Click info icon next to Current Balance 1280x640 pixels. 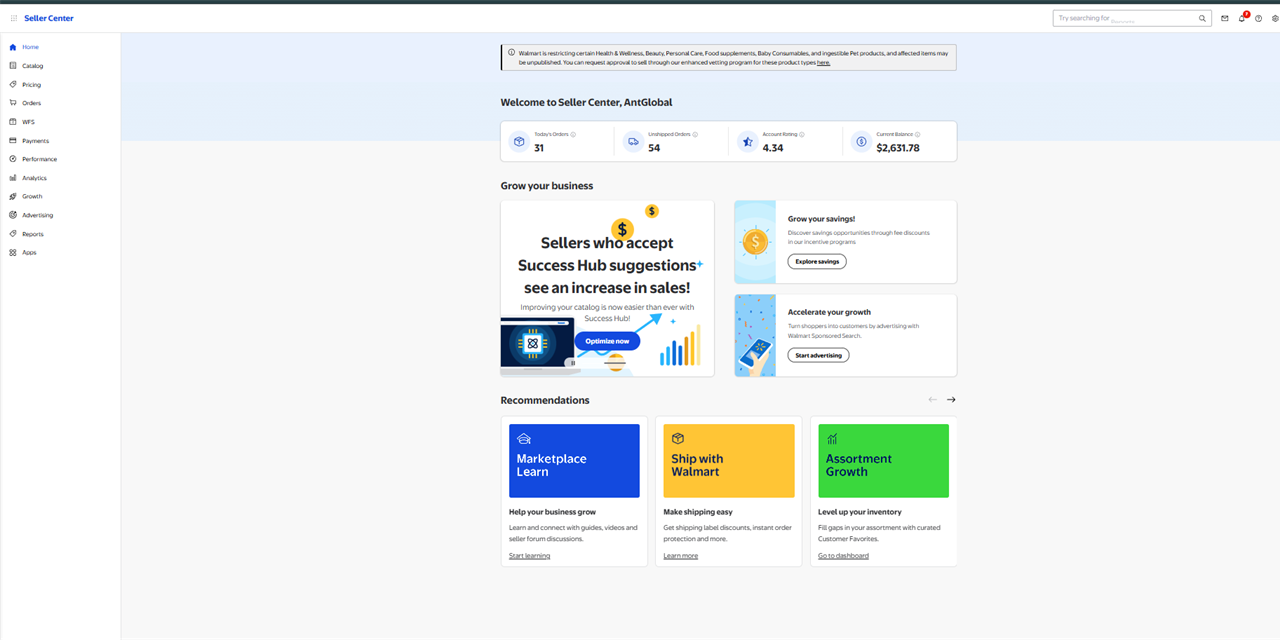pos(917,134)
